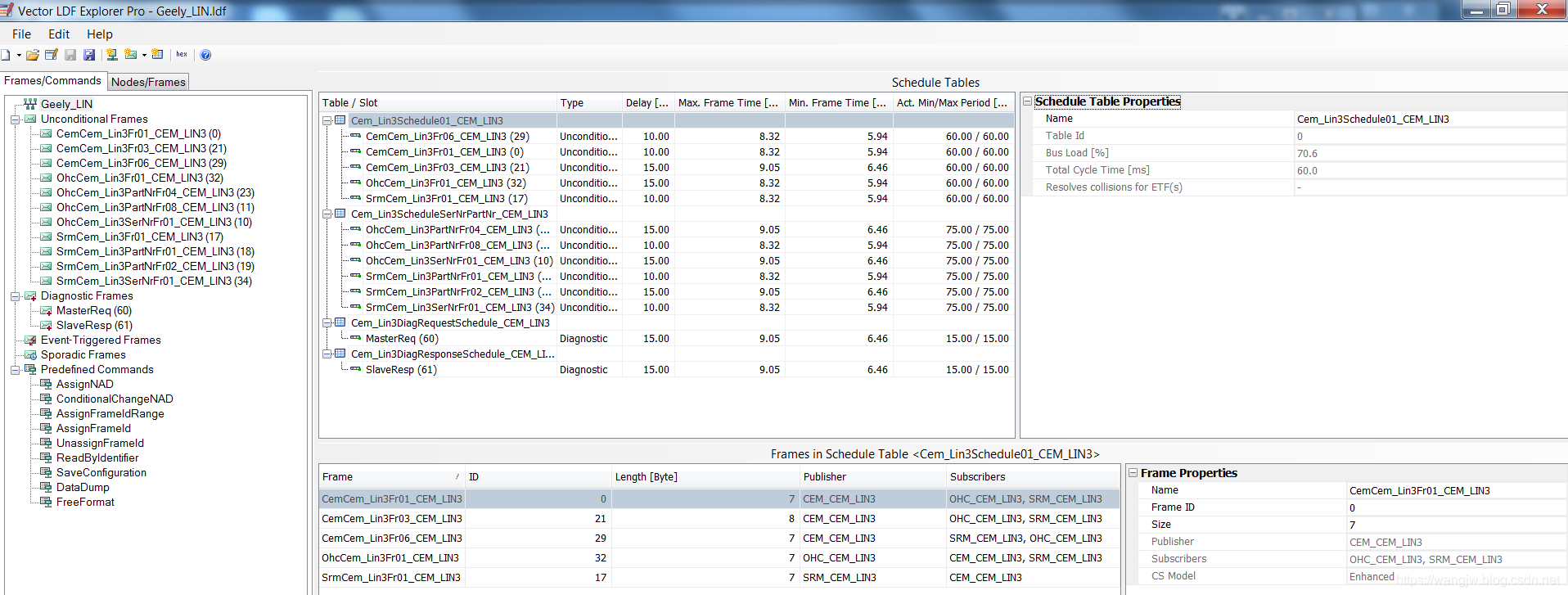The width and height of the screenshot is (1568, 595).
Task: Click the Cem_Lin3Schedule01_CEM_LIN3 table icon
Action: [340, 120]
